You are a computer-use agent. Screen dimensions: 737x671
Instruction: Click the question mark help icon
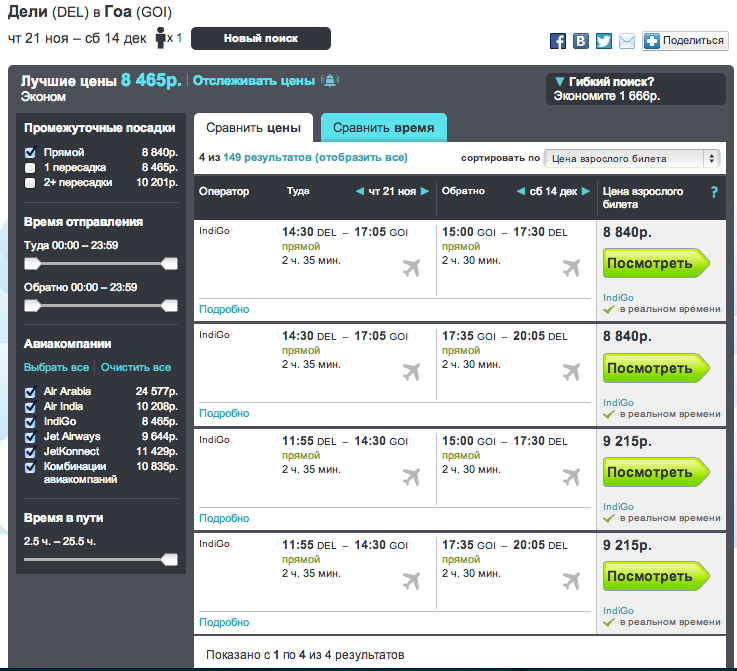click(714, 191)
